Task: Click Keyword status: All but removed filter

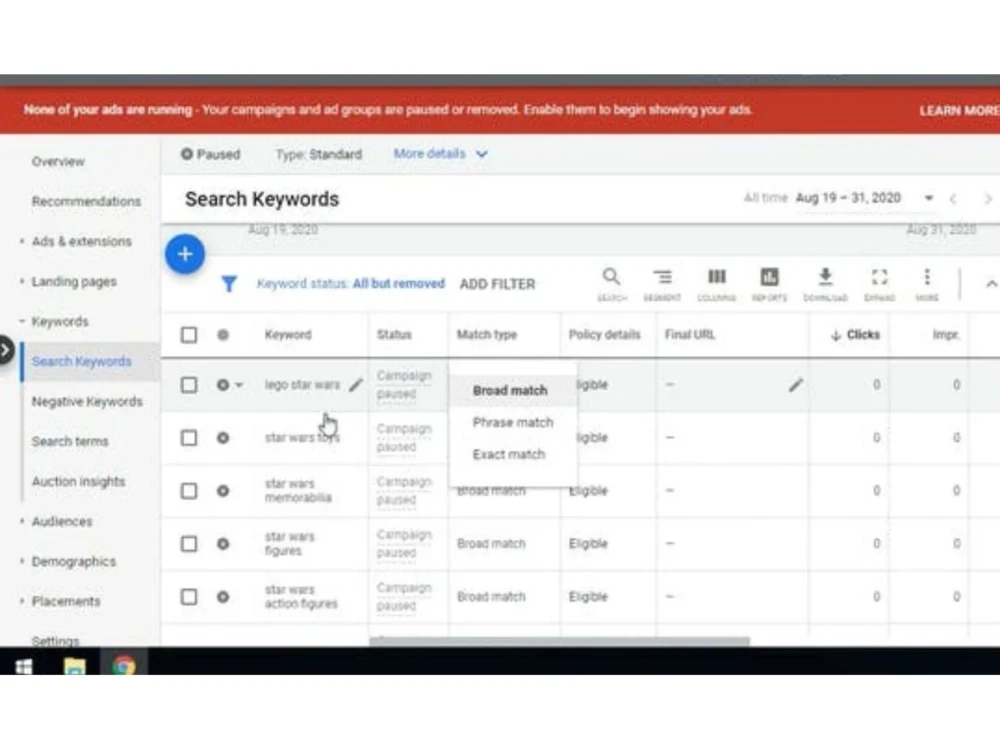Action: pyautogui.click(x=351, y=284)
